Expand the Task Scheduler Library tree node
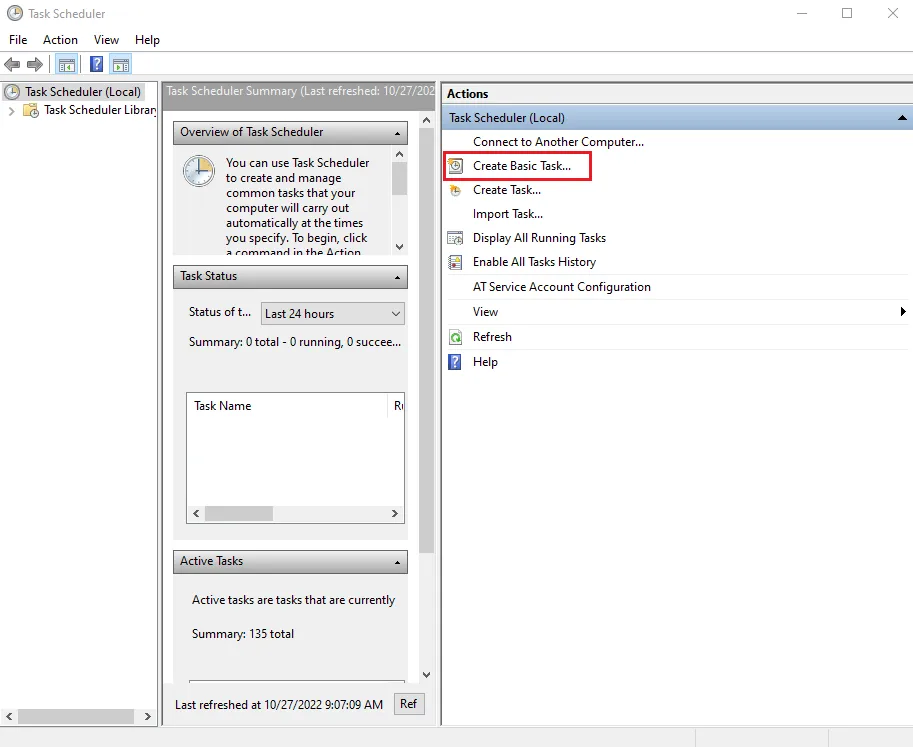 12,111
